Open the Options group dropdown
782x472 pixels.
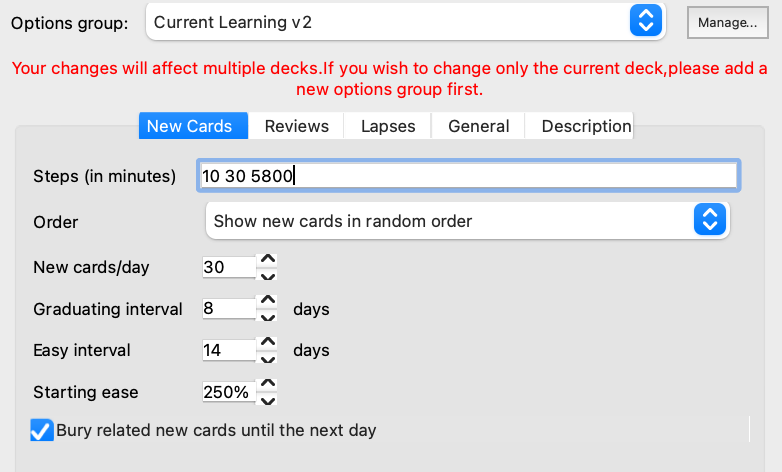click(x=405, y=21)
